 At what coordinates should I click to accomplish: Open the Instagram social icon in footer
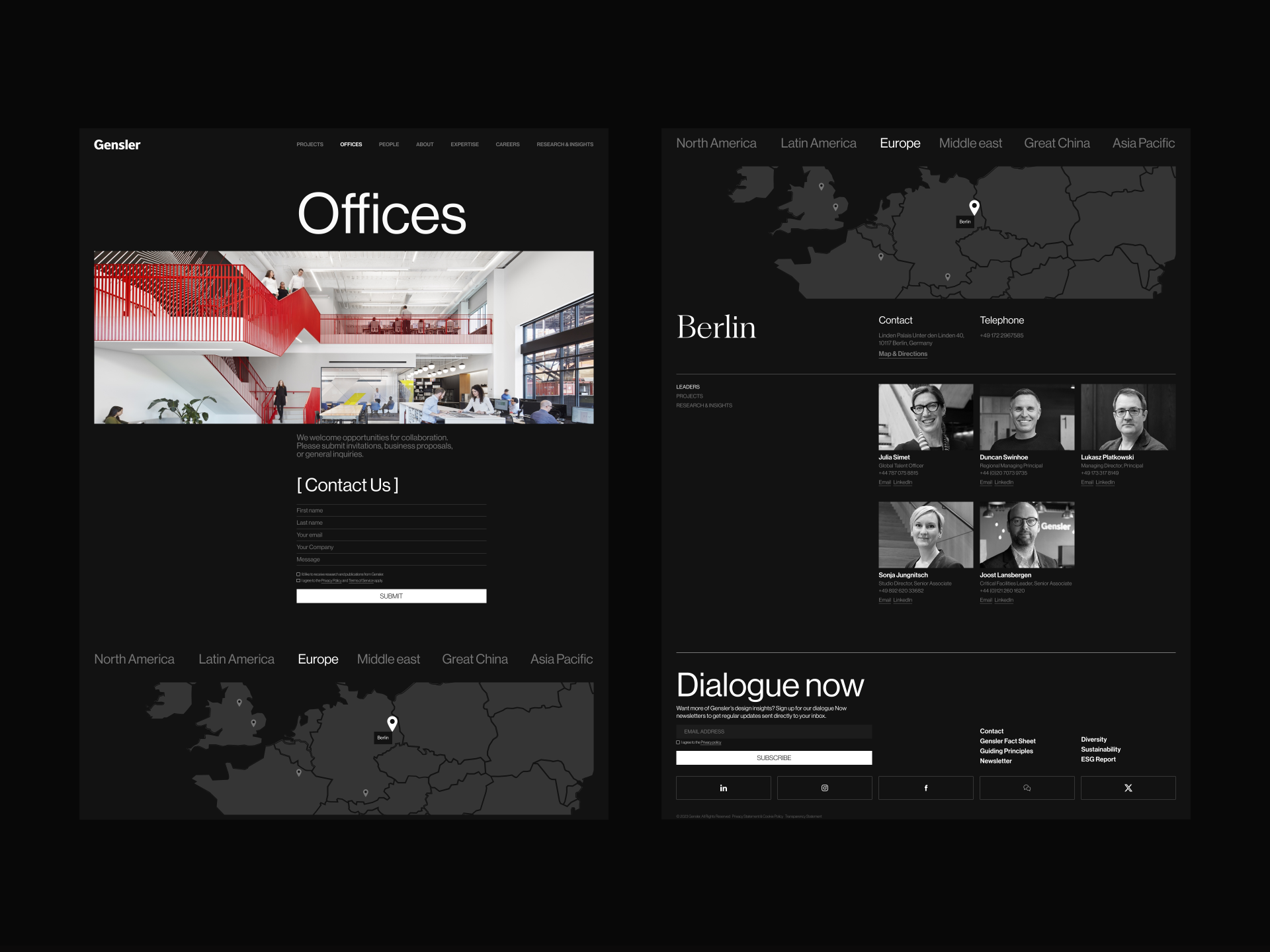click(824, 787)
